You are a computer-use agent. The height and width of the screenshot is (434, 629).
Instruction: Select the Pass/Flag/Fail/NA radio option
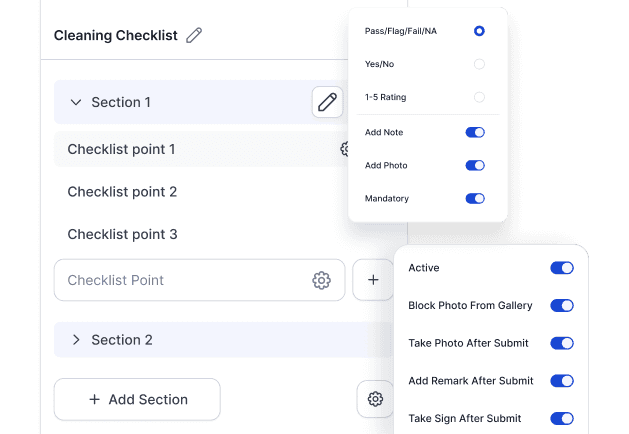pyautogui.click(x=479, y=31)
